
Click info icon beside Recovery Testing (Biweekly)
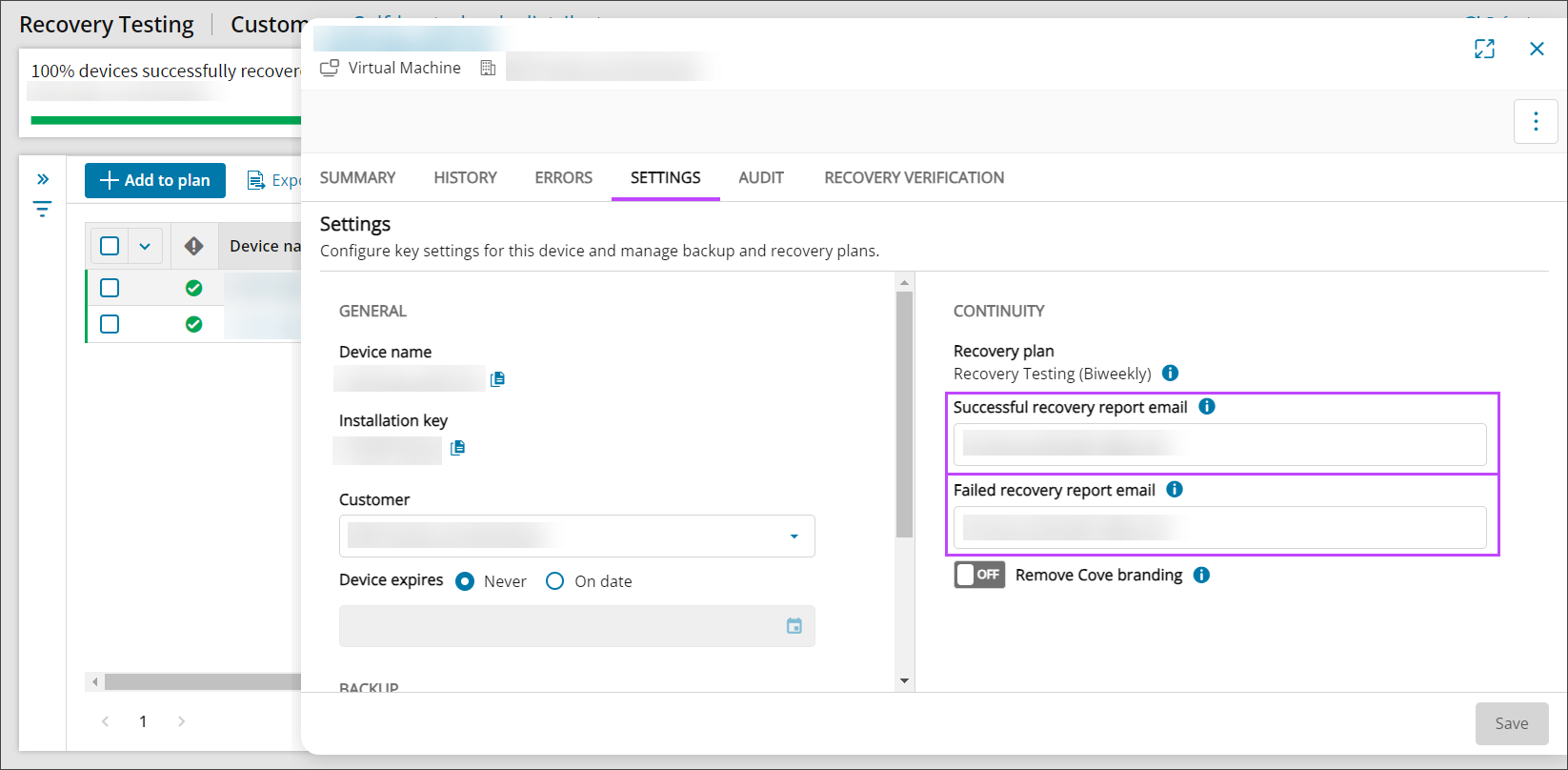(x=1171, y=374)
